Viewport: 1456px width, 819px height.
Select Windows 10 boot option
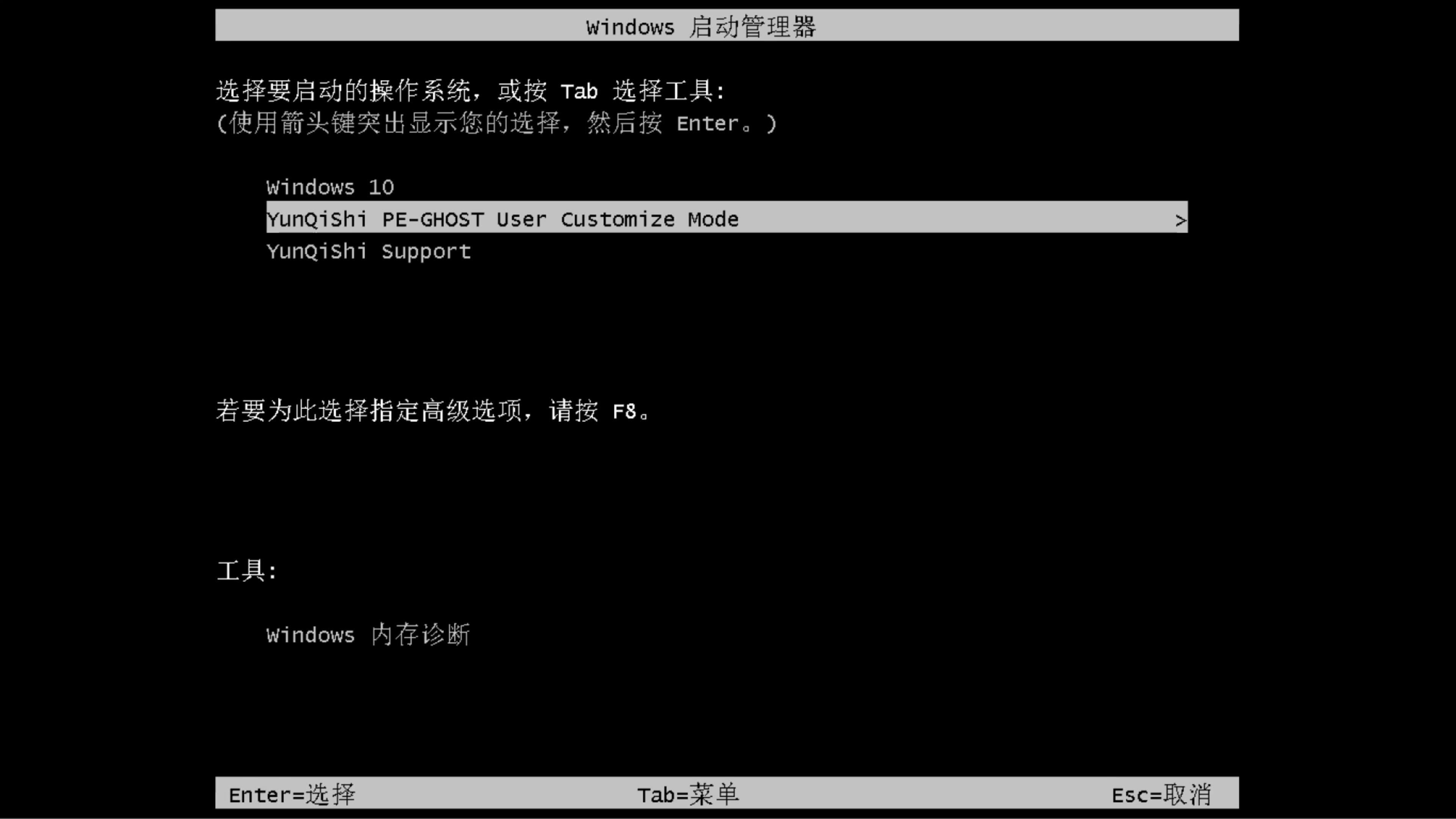pyautogui.click(x=330, y=187)
